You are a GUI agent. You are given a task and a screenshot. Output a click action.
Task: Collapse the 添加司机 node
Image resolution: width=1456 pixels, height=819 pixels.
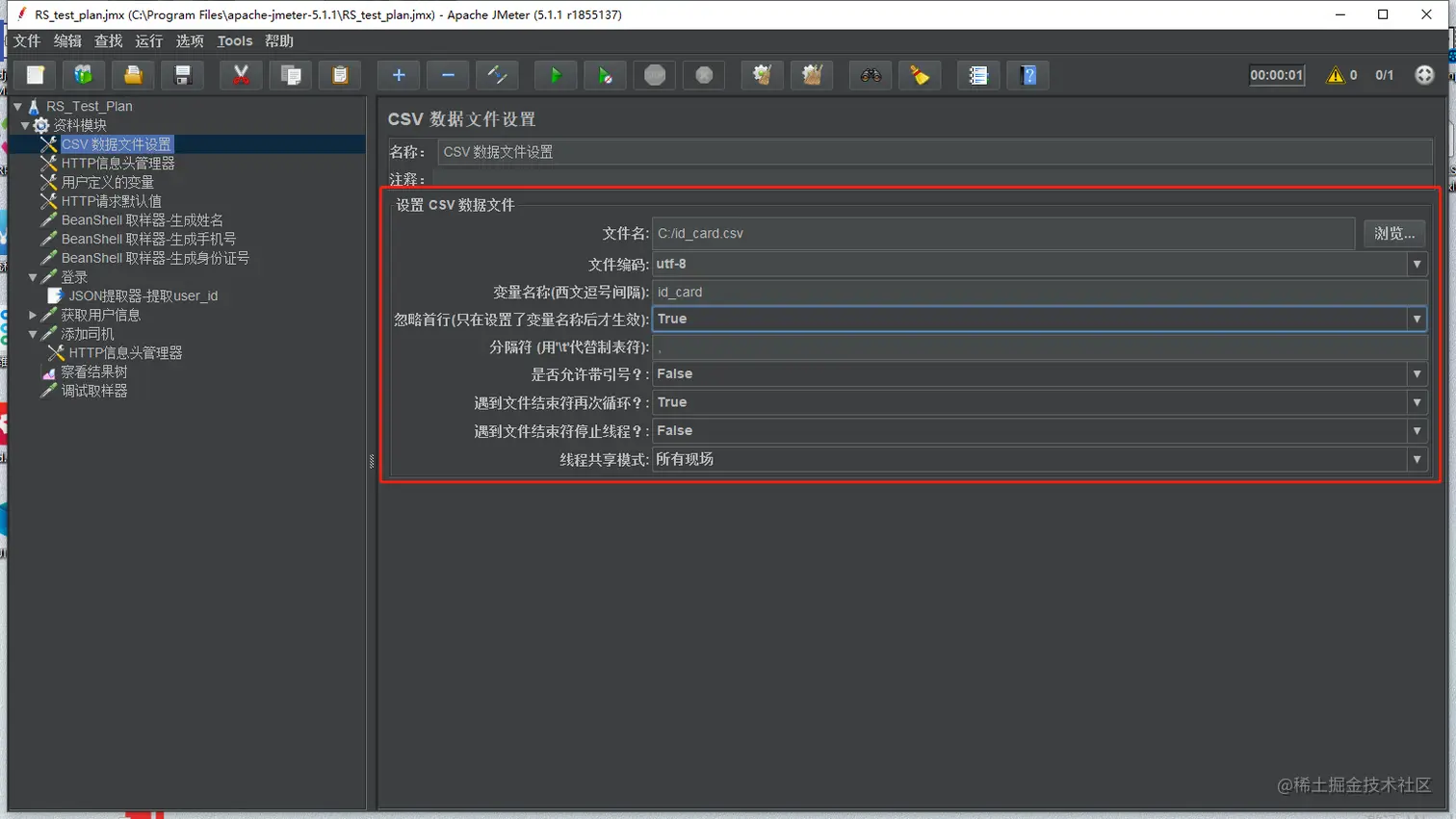click(33, 334)
